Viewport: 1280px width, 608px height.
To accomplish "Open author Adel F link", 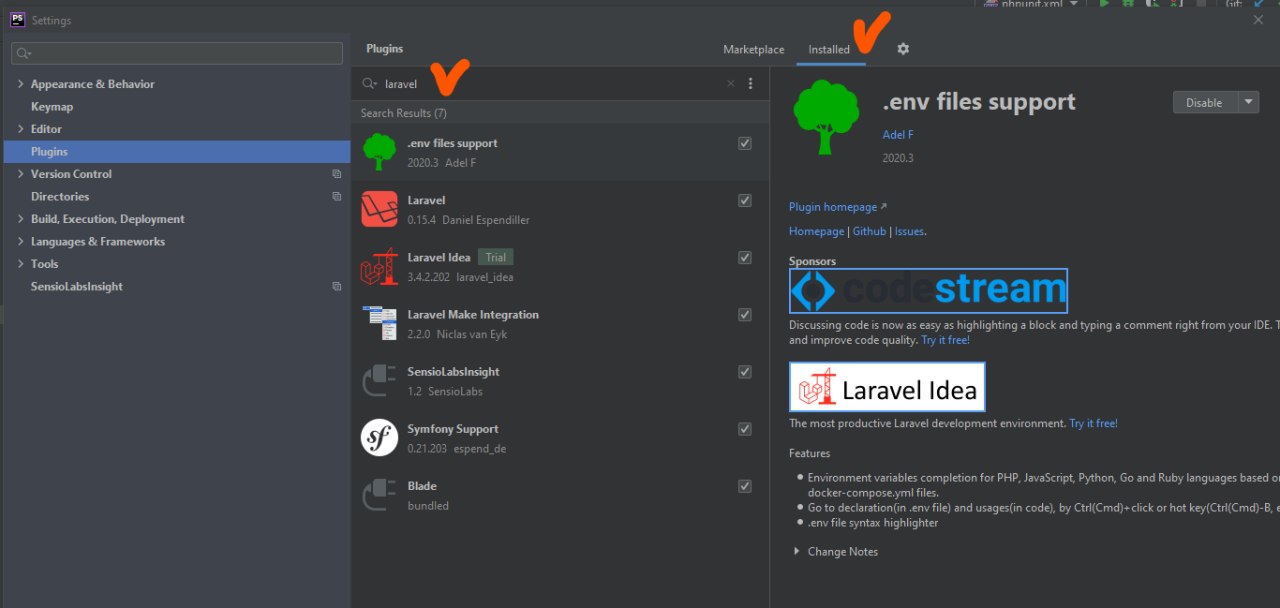I will pyautogui.click(x=898, y=135).
